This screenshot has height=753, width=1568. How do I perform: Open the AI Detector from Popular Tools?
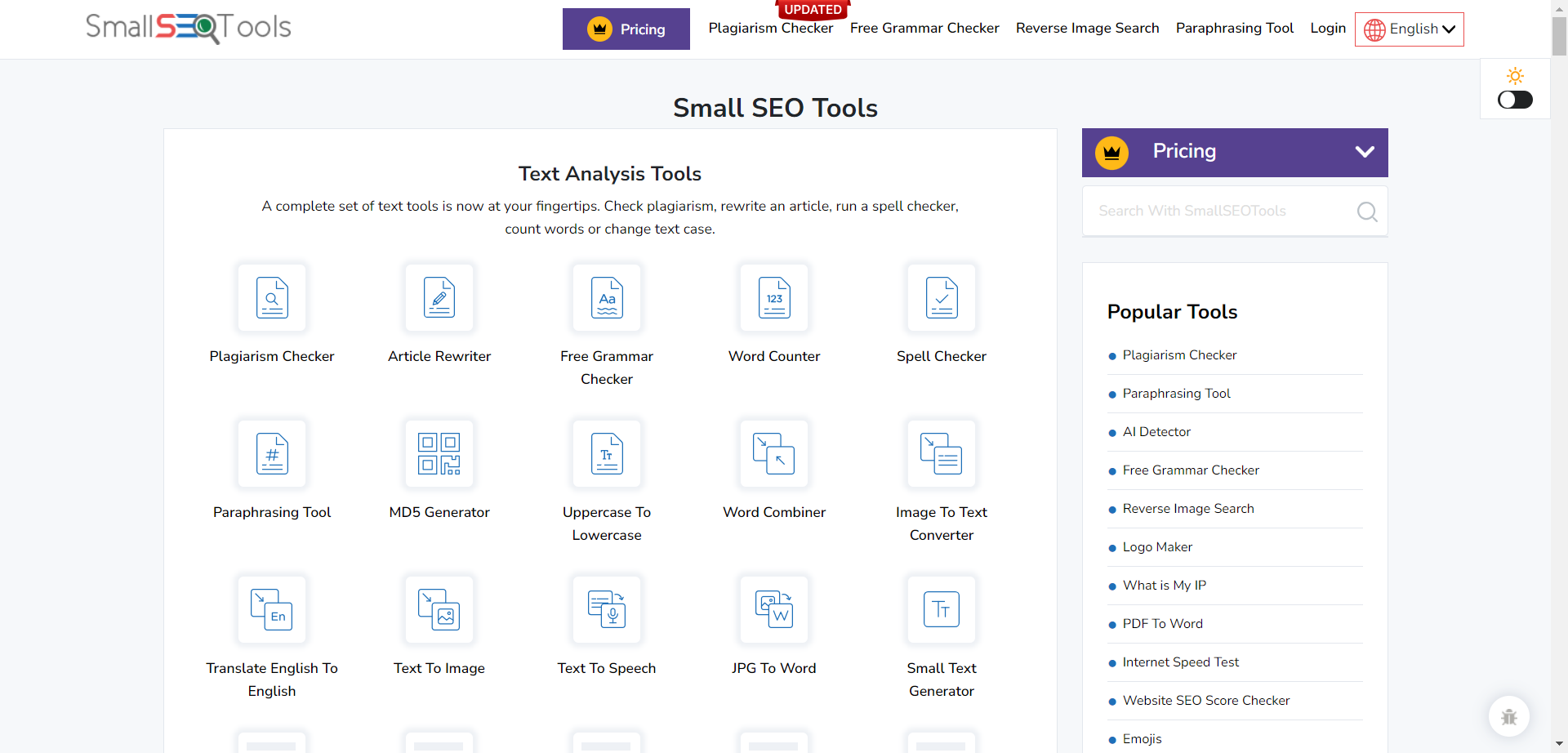1156,431
